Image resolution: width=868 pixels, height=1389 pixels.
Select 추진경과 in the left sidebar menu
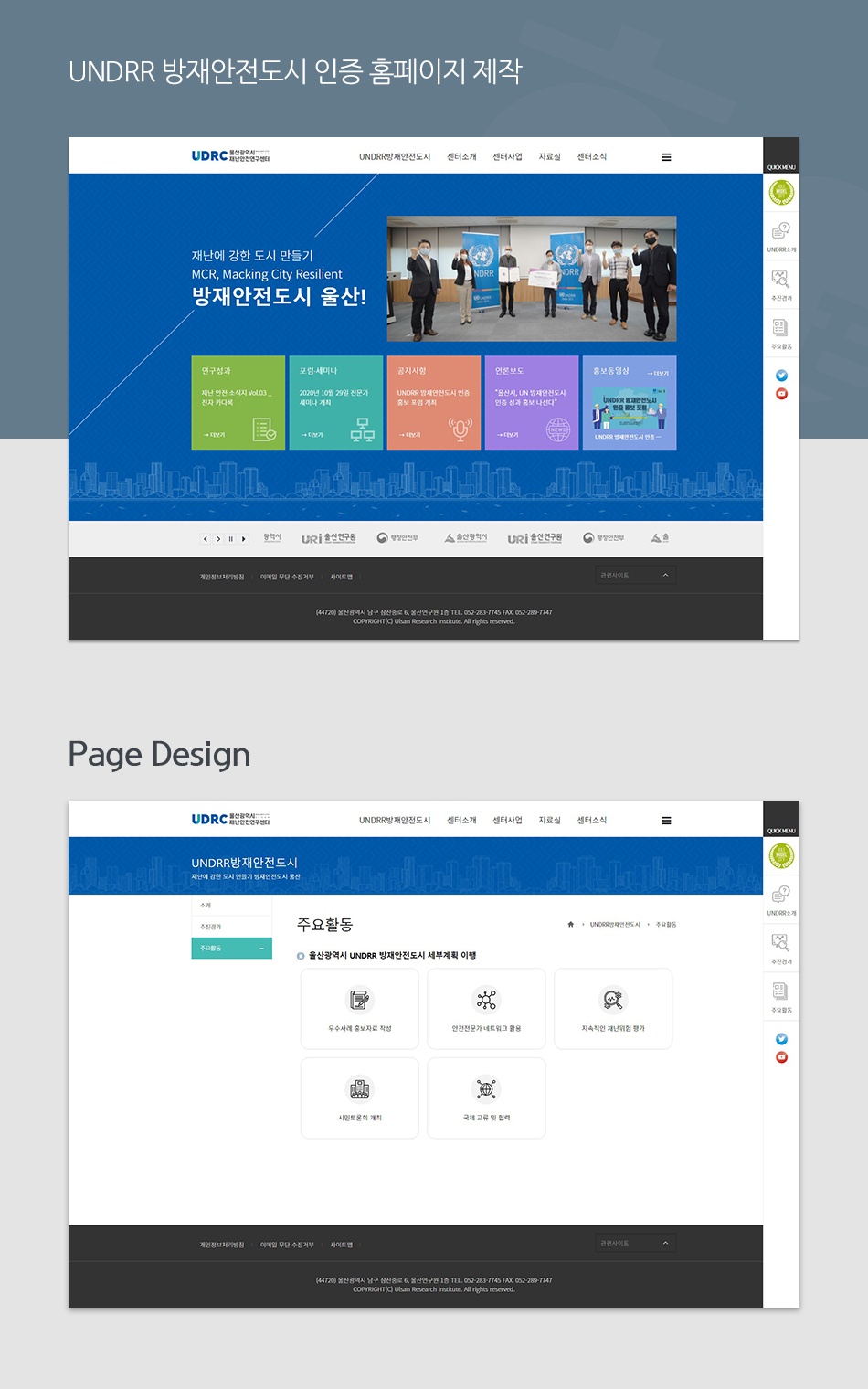[x=211, y=927]
